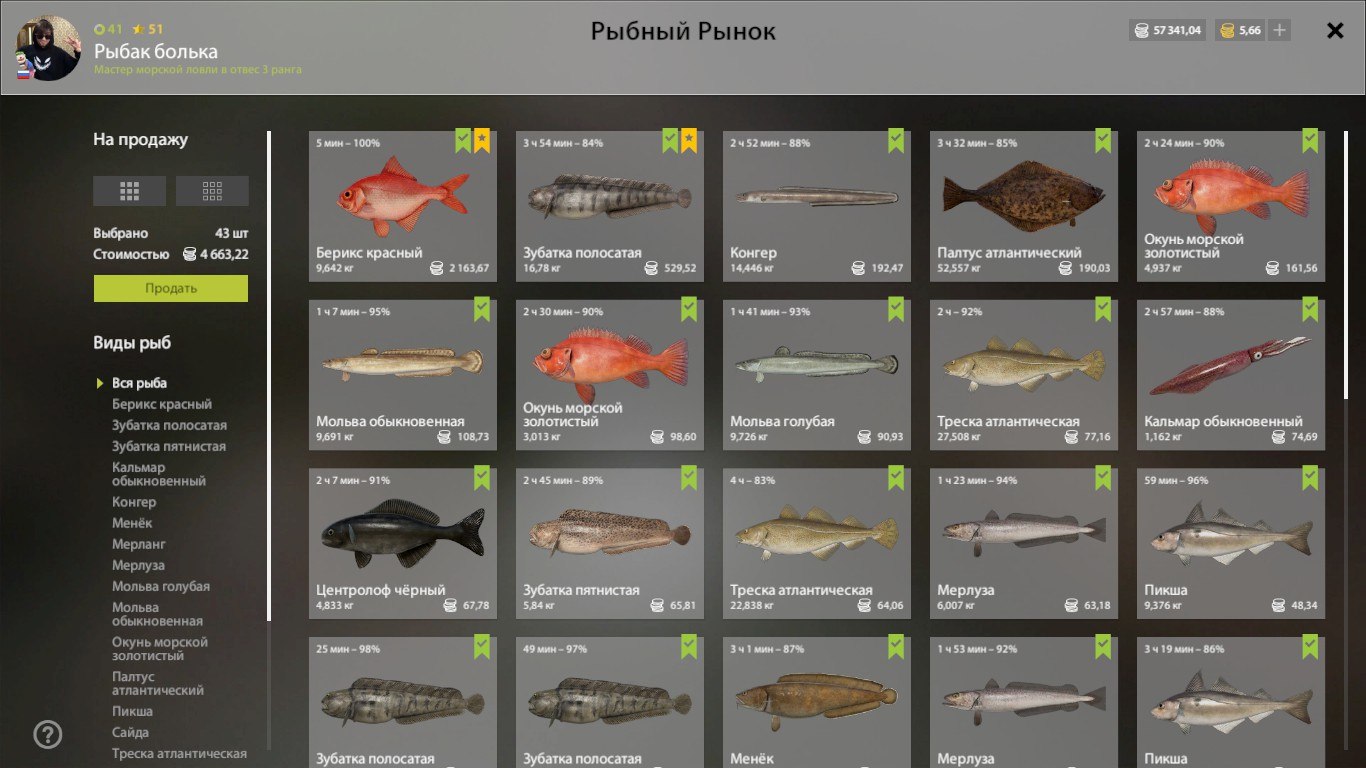Select the Центролоф чёрный fish card
This screenshot has width=1366, height=768.
[402, 543]
